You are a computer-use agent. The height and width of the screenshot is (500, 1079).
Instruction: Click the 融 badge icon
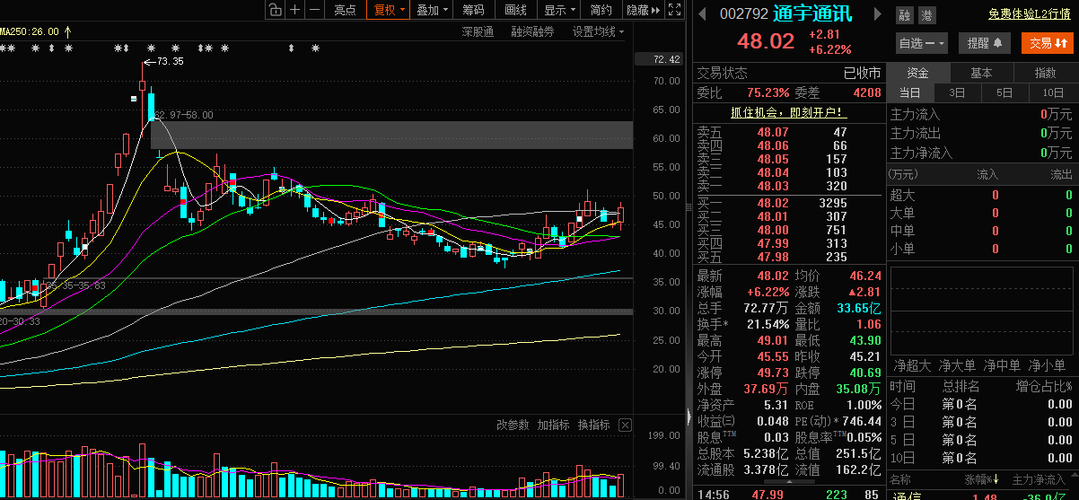tap(904, 15)
